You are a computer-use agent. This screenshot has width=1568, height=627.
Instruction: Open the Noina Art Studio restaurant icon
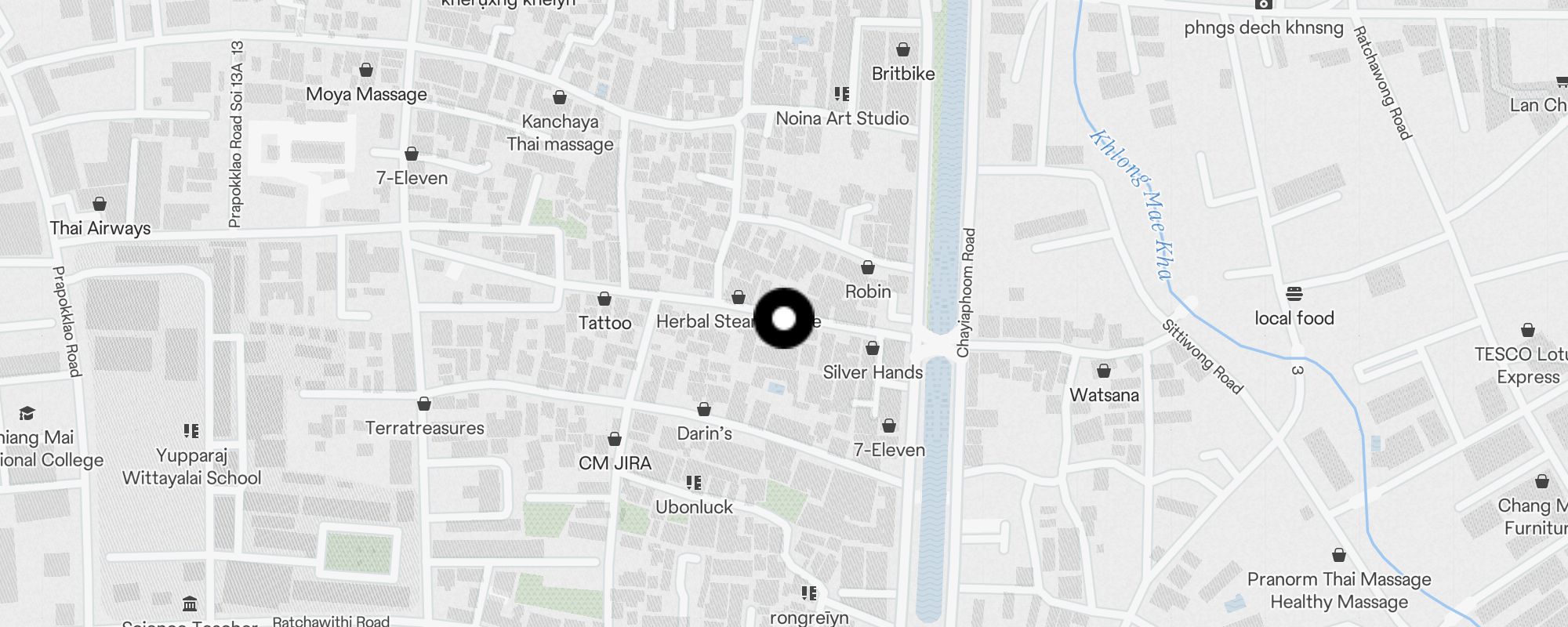coord(842,95)
